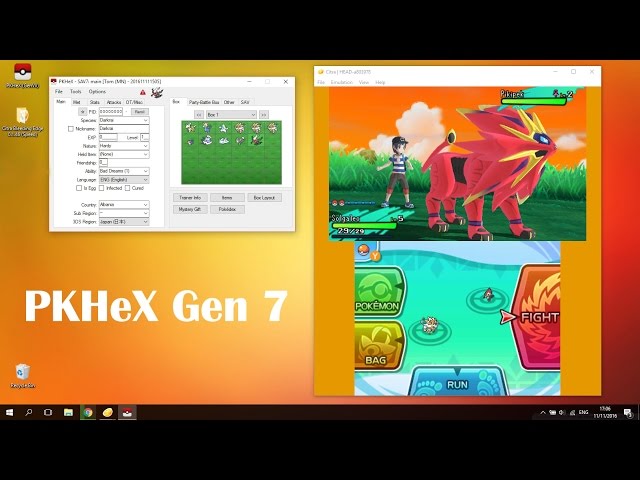Switch to the PKHeX Poké Ball taskbar icon

click(127, 412)
